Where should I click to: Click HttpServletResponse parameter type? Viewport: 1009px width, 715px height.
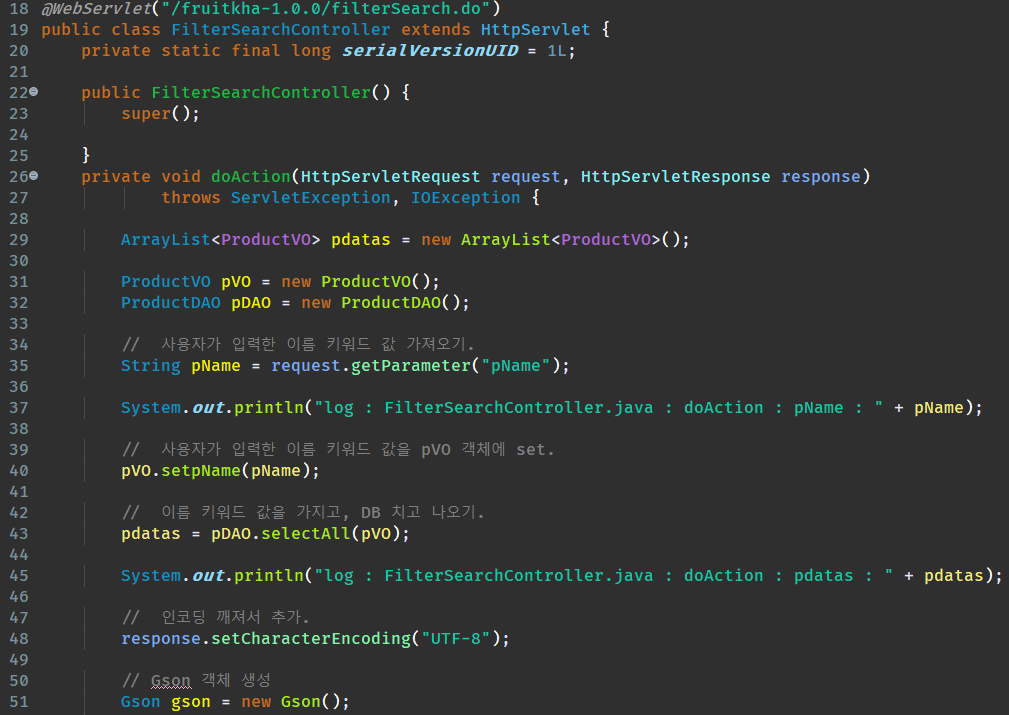click(676, 176)
